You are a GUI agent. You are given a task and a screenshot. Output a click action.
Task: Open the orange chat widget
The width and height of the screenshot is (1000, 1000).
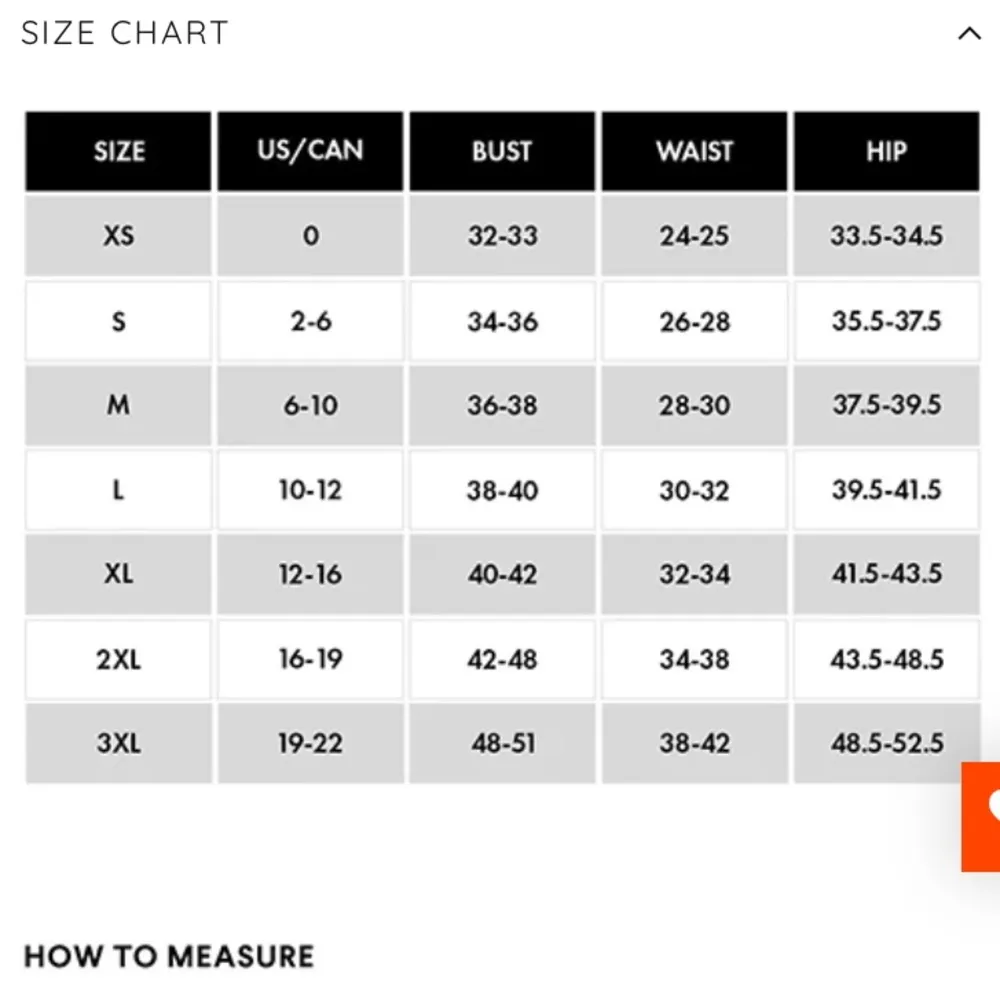pos(982,816)
